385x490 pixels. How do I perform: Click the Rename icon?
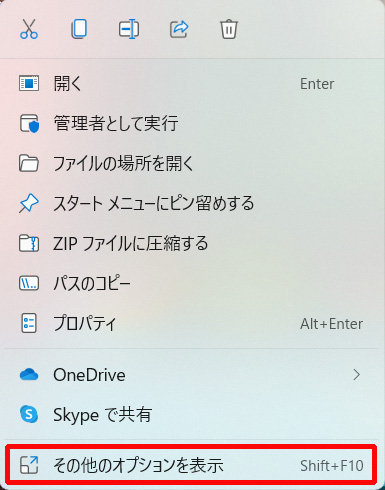tap(129, 29)
